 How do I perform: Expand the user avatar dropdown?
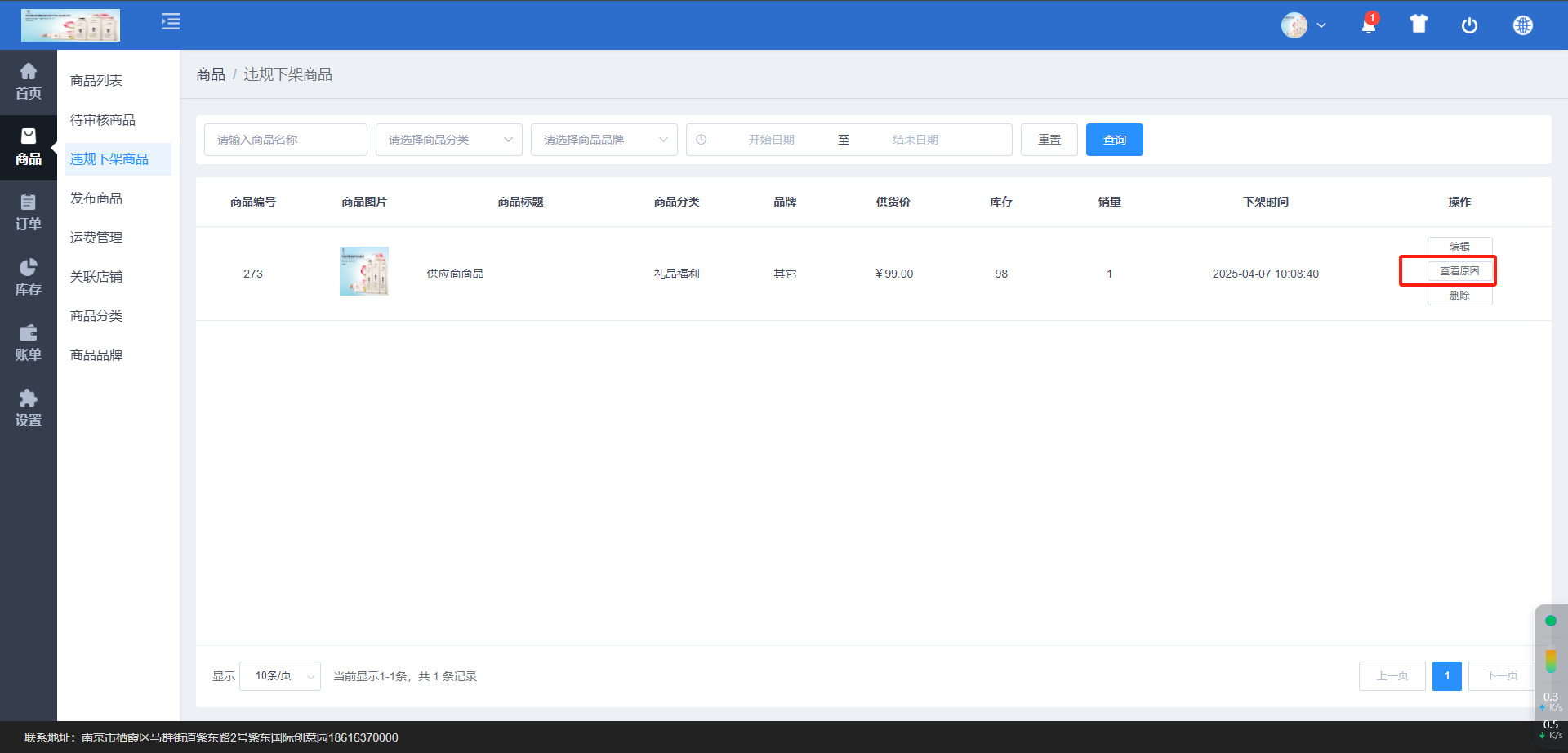1303,25
